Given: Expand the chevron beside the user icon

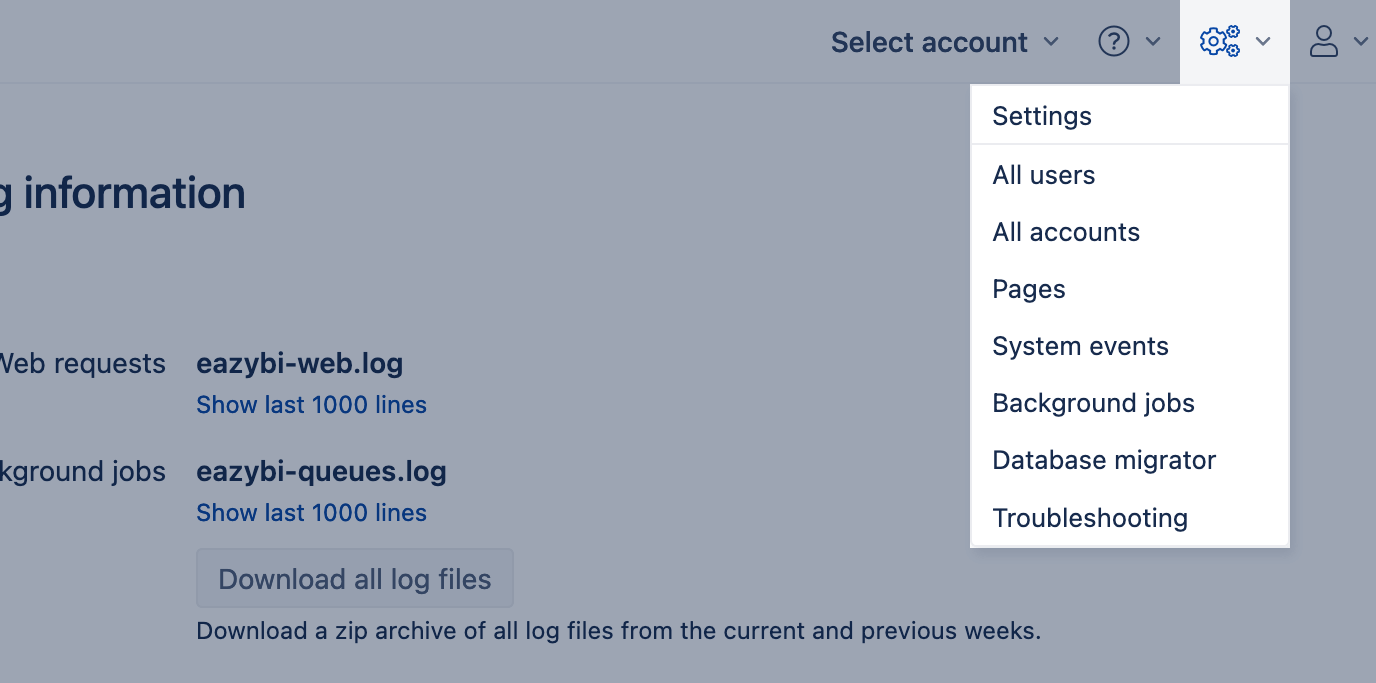Looking at the screenshot, I should (x=1360, y=42).
